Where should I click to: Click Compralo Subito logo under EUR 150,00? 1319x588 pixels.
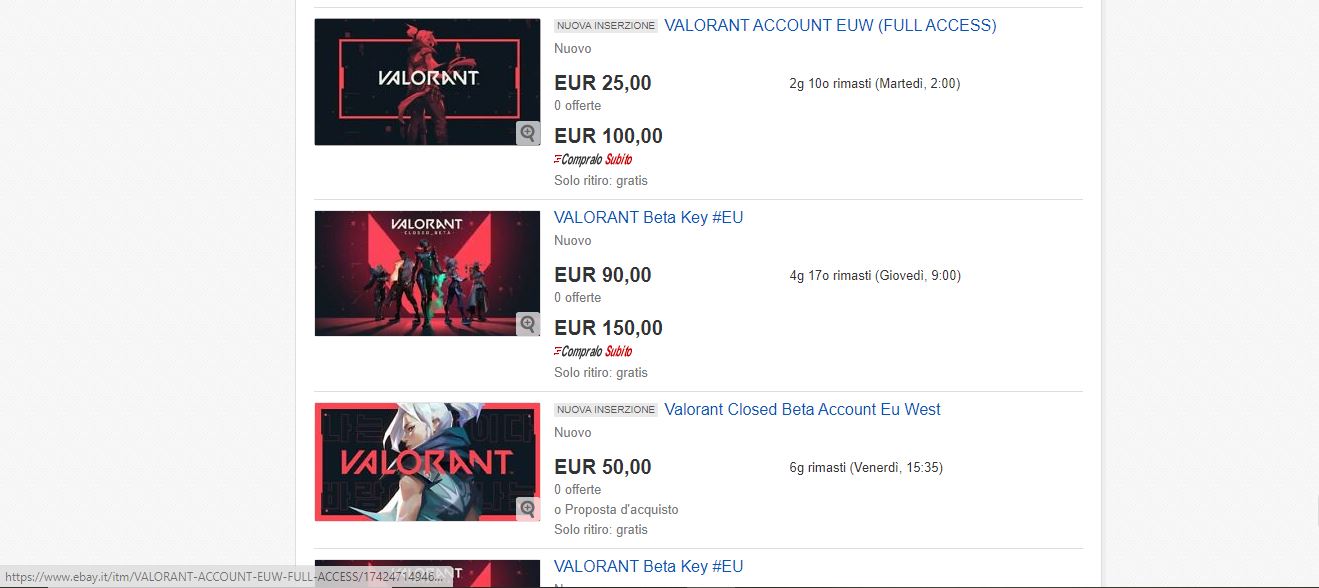(x=593, y=351)
